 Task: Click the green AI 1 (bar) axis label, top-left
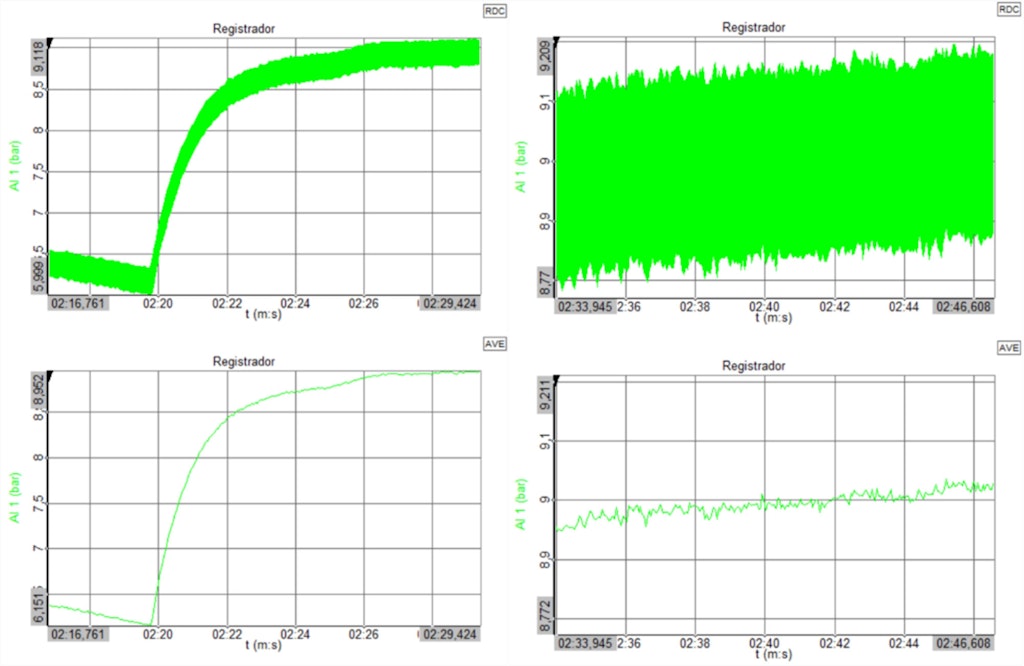point(15,163)
